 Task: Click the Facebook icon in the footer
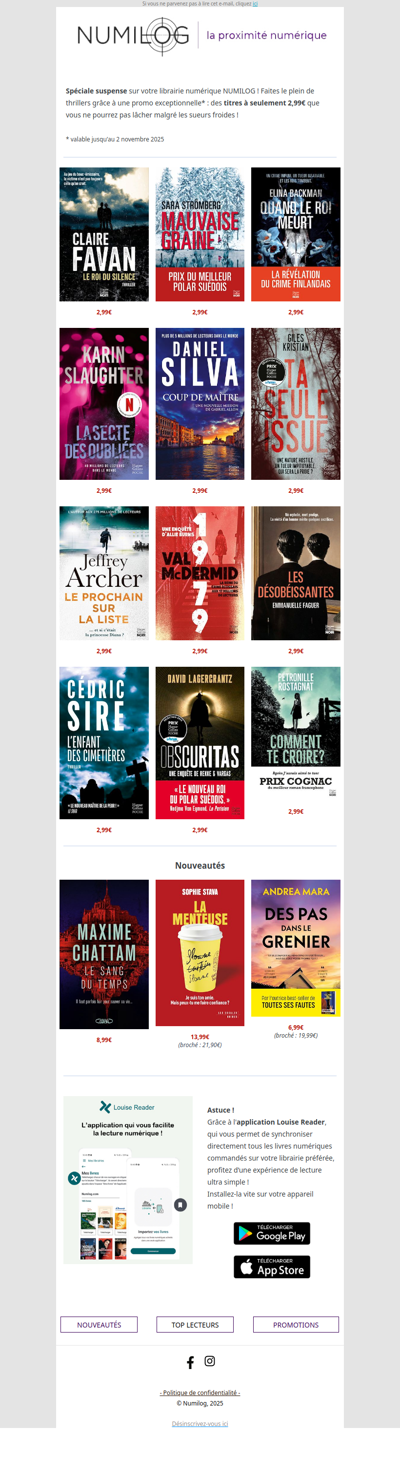point(190,1362)
